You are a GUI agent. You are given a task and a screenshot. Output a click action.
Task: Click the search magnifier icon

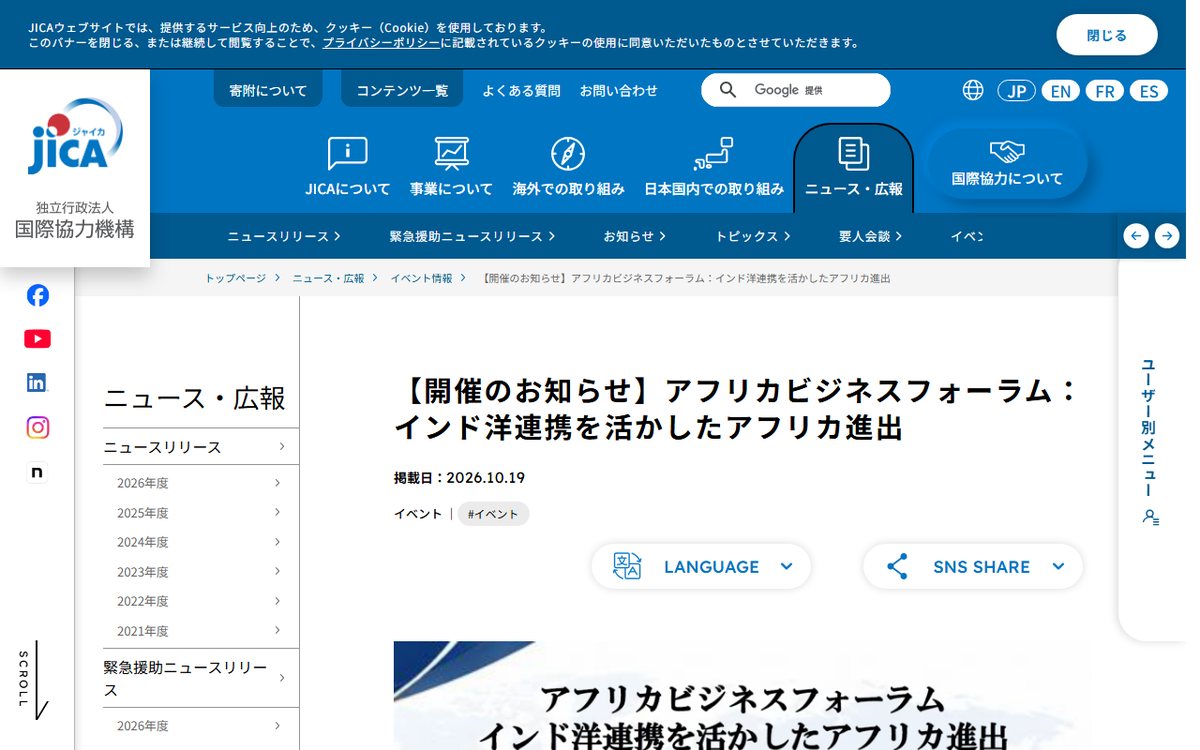(x=728, y=90)
